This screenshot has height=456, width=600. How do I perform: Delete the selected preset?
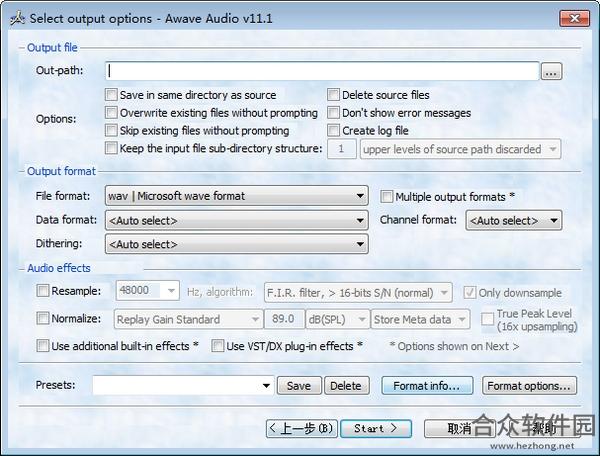coord(346,386)
